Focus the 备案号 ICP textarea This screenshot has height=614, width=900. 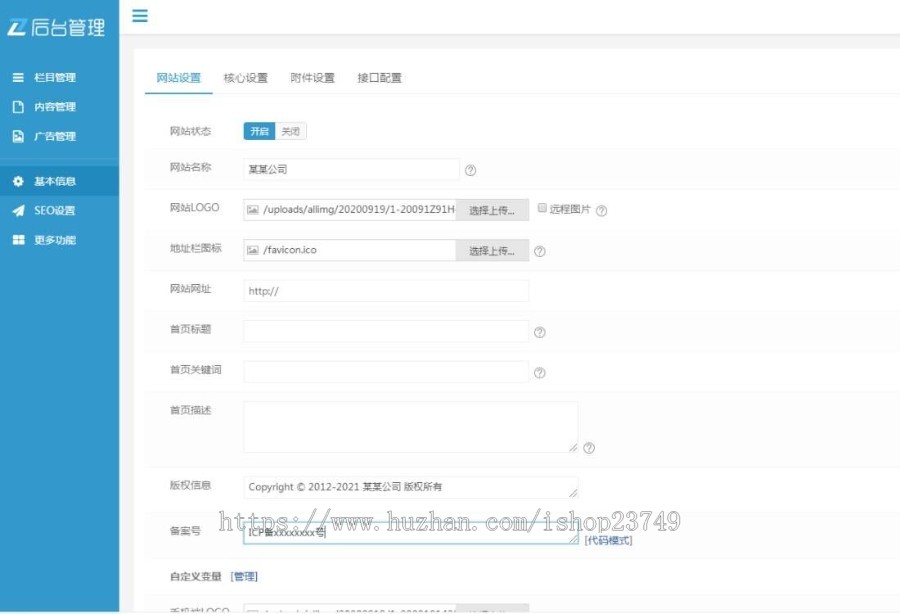tap(411, 533)
